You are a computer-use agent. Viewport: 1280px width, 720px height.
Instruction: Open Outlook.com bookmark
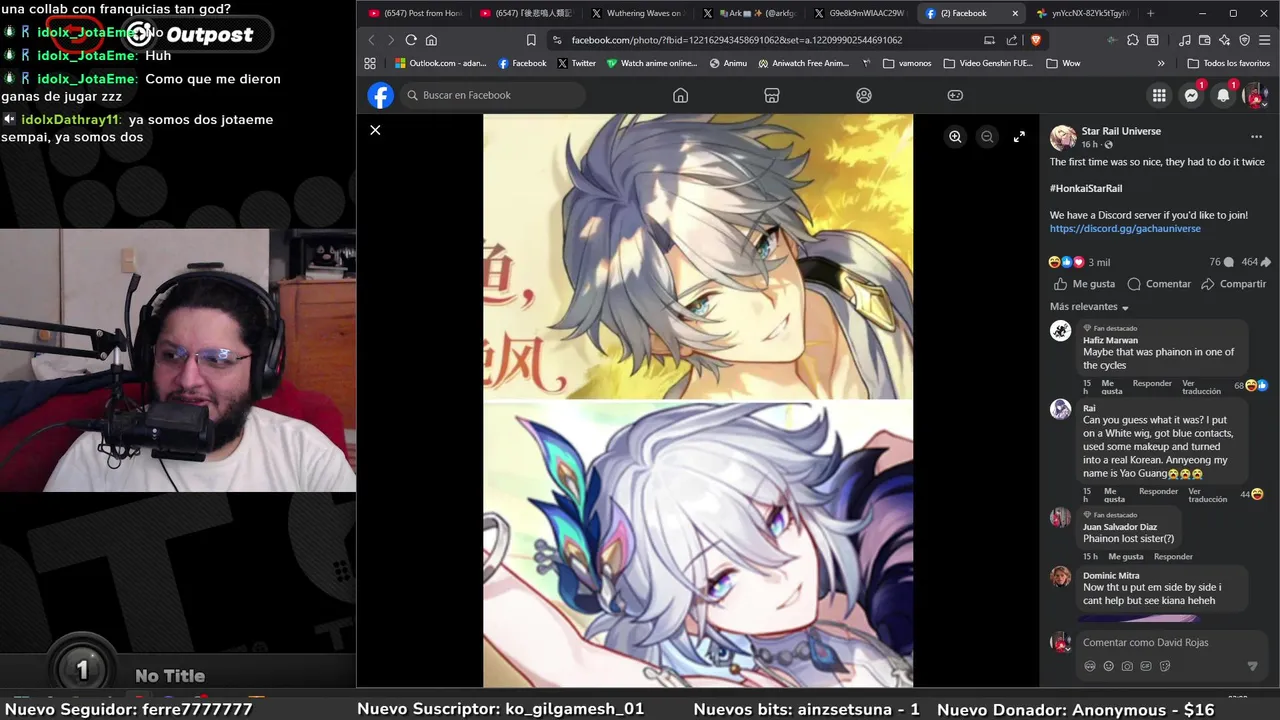coord(440,63)
